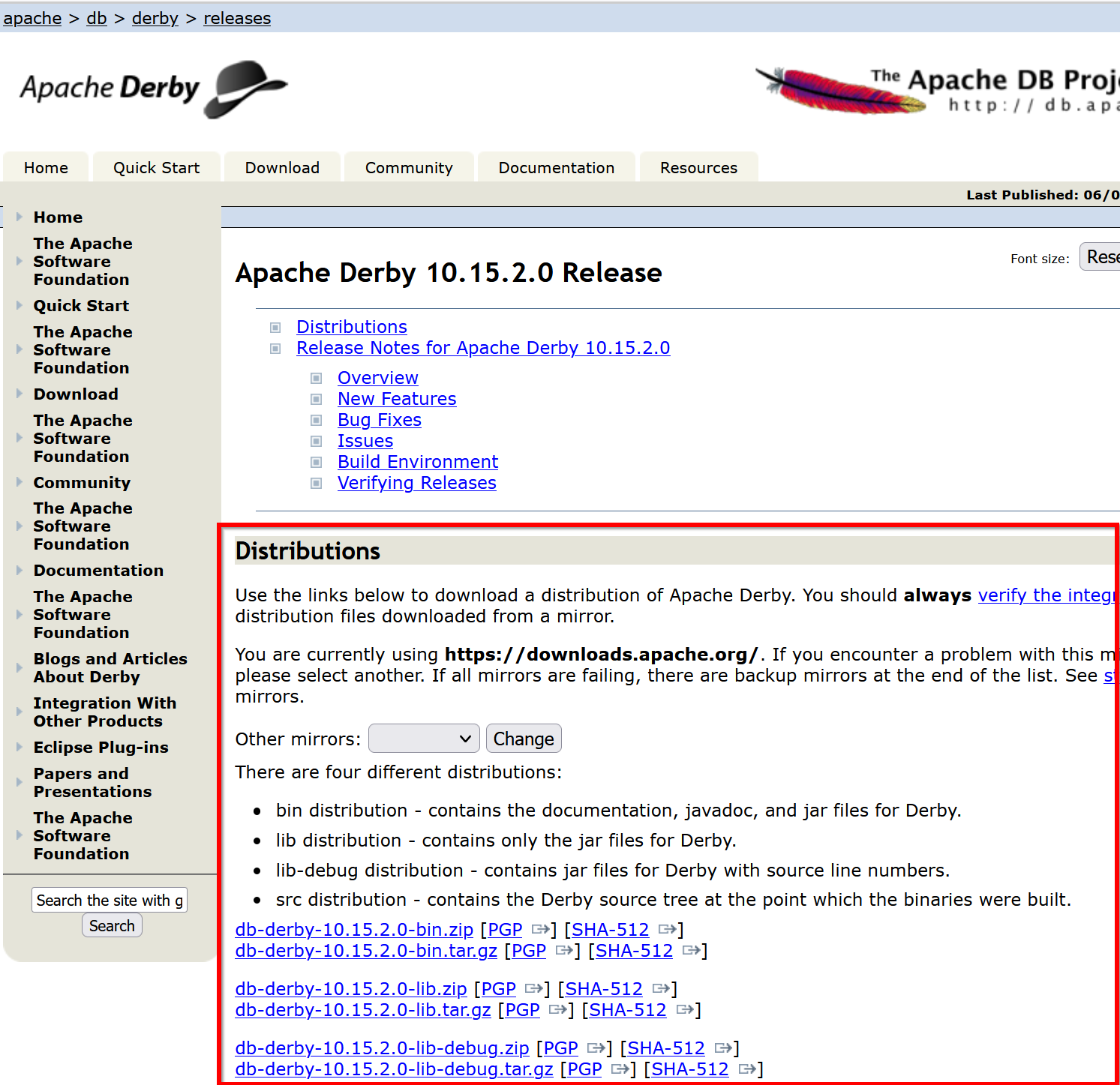Click bullet icon beside Release Notes link
Viewport: 1120px width, 1085px height.
275,349
